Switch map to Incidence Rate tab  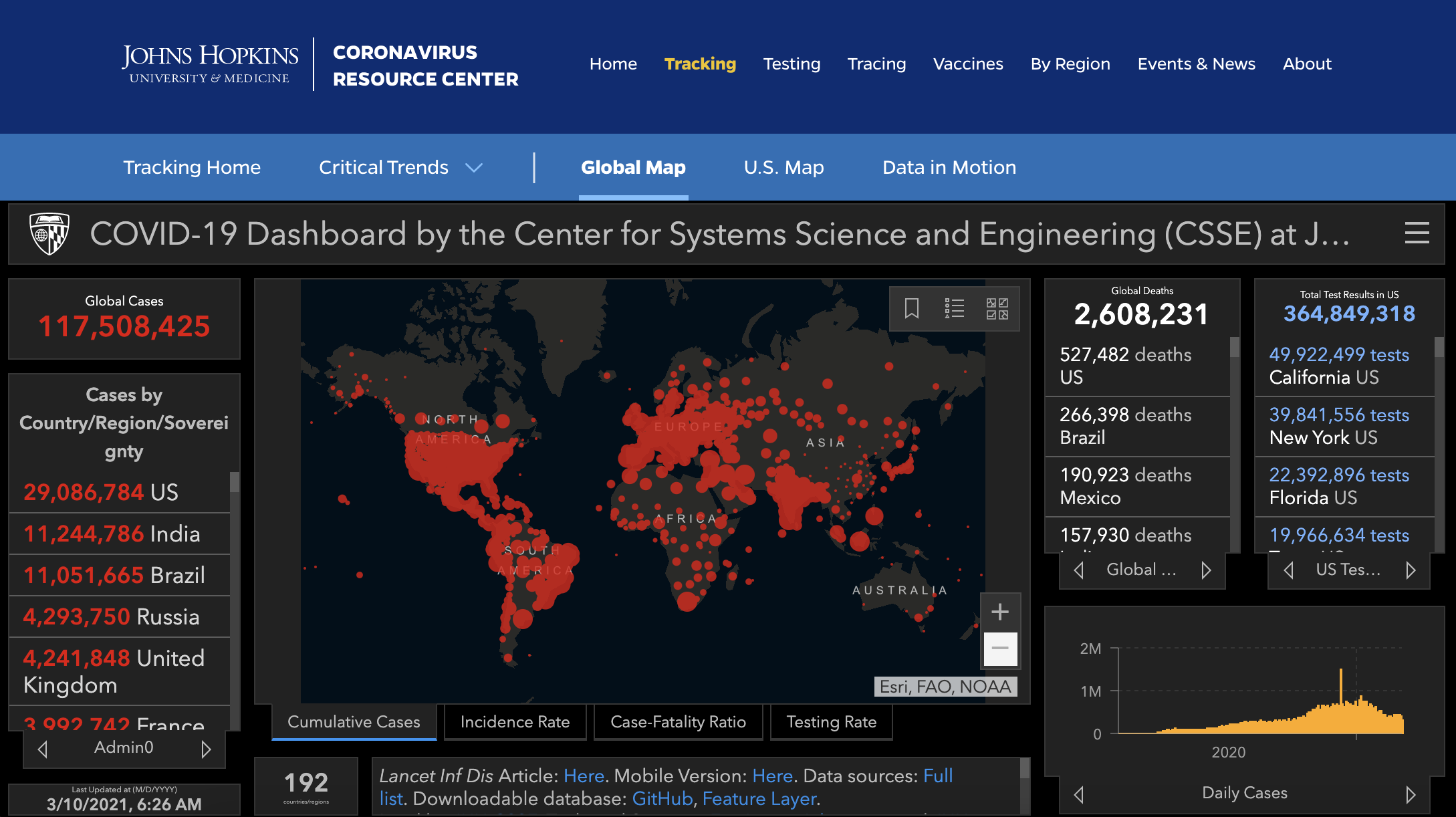pyautogui.click(x=515, y=722)
